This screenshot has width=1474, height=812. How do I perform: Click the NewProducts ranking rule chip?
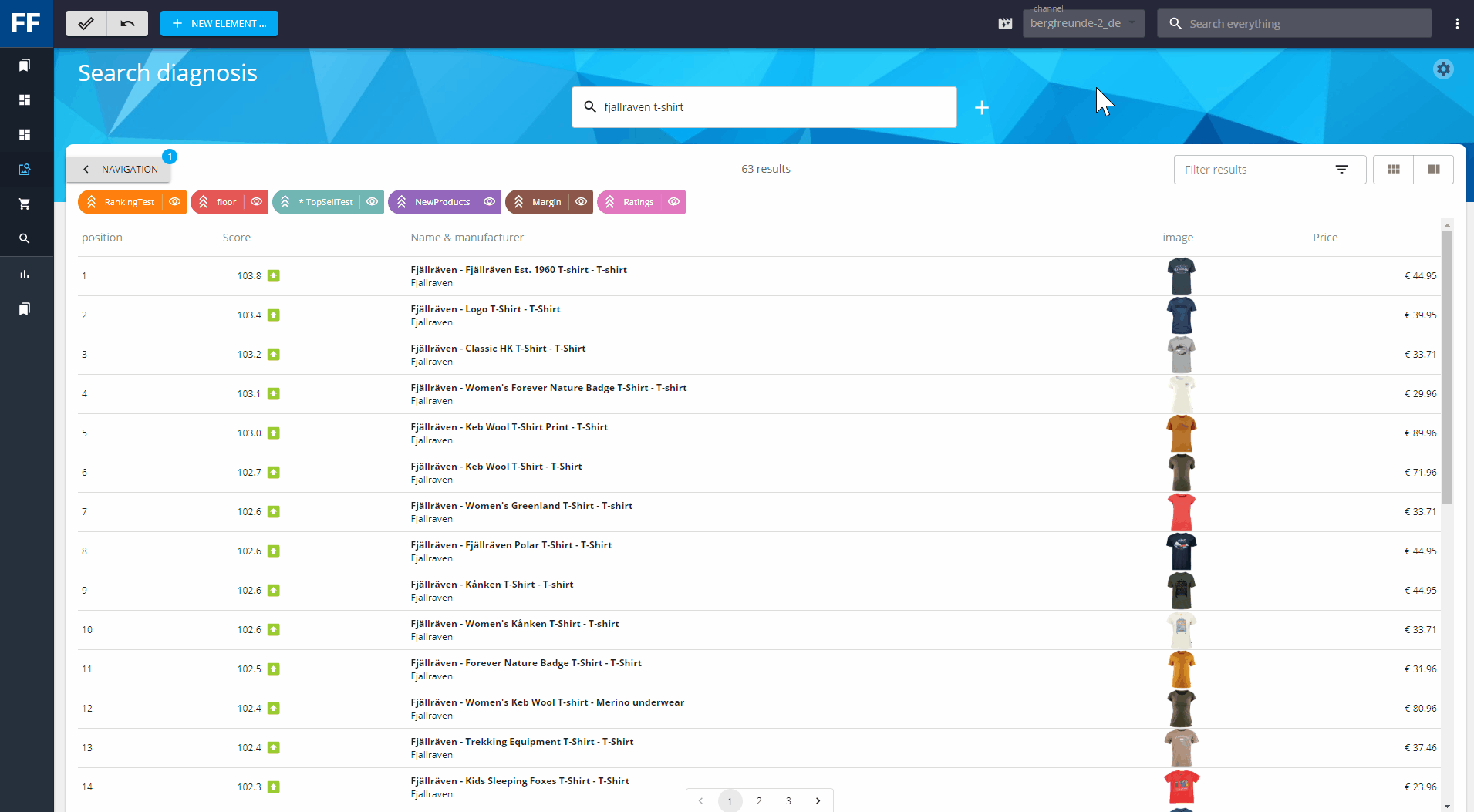(435, 202)
